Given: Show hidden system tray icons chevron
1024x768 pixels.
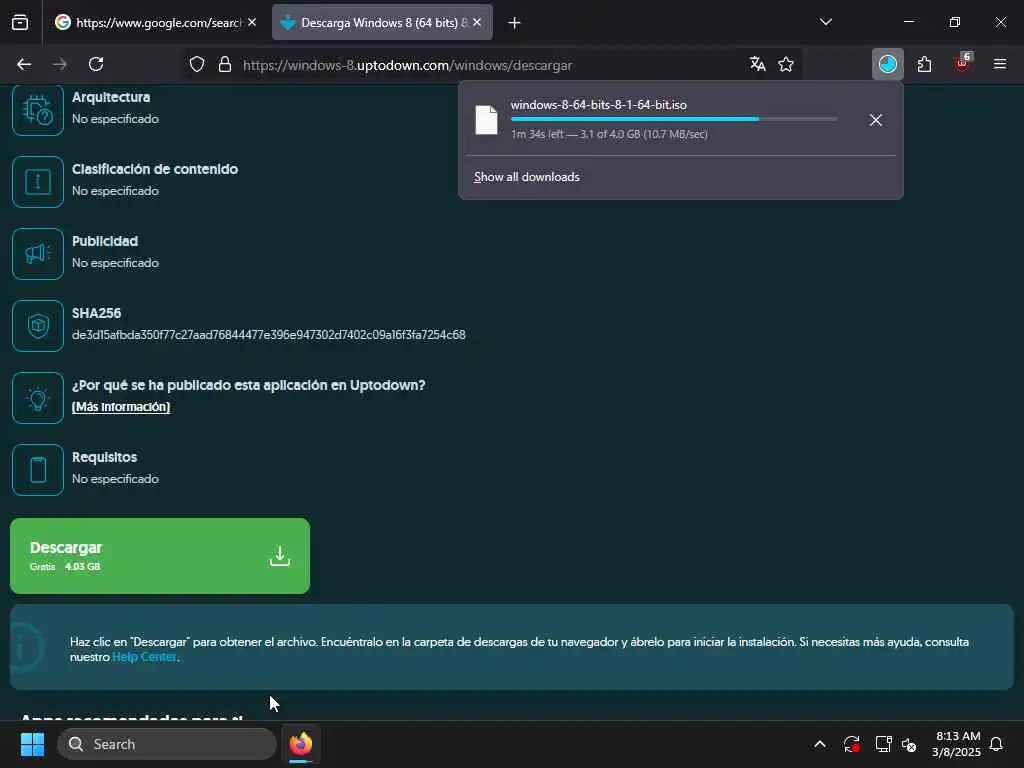Looking at the screenshot, I should pyautogui.click(x=820, y=744).
